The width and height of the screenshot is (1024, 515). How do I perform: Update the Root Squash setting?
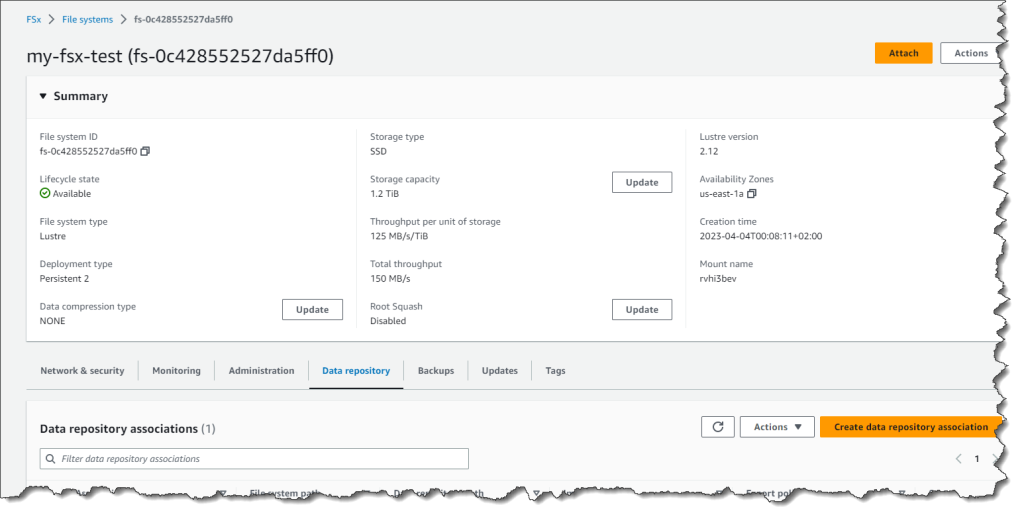click(x=642, y=310)
